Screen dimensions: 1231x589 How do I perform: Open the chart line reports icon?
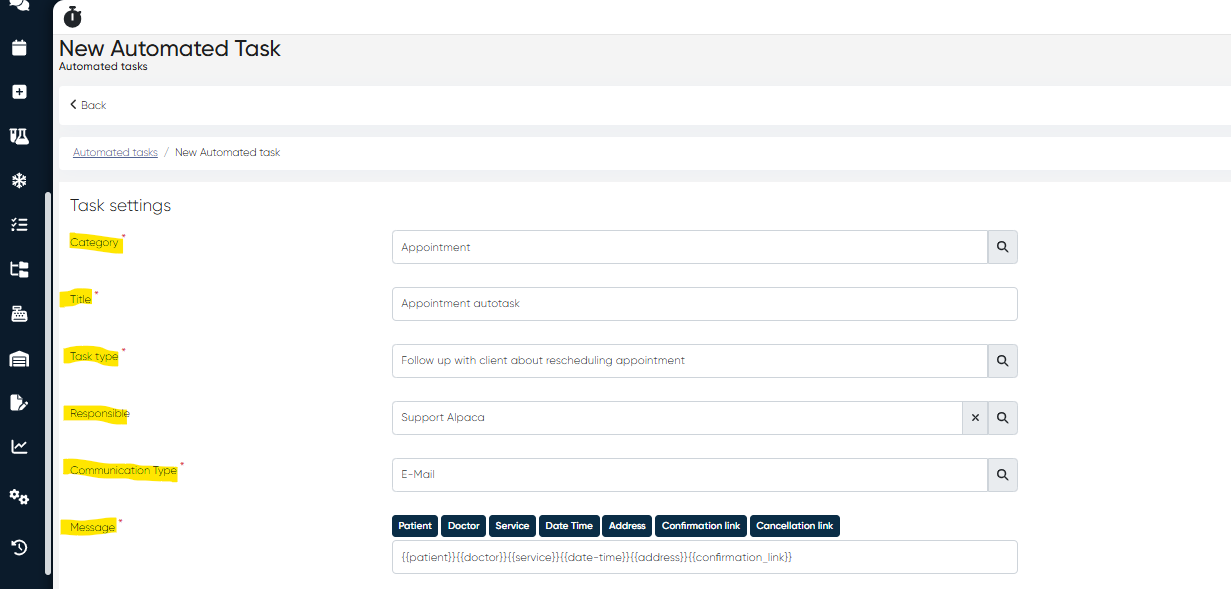(x=19, y=447)
